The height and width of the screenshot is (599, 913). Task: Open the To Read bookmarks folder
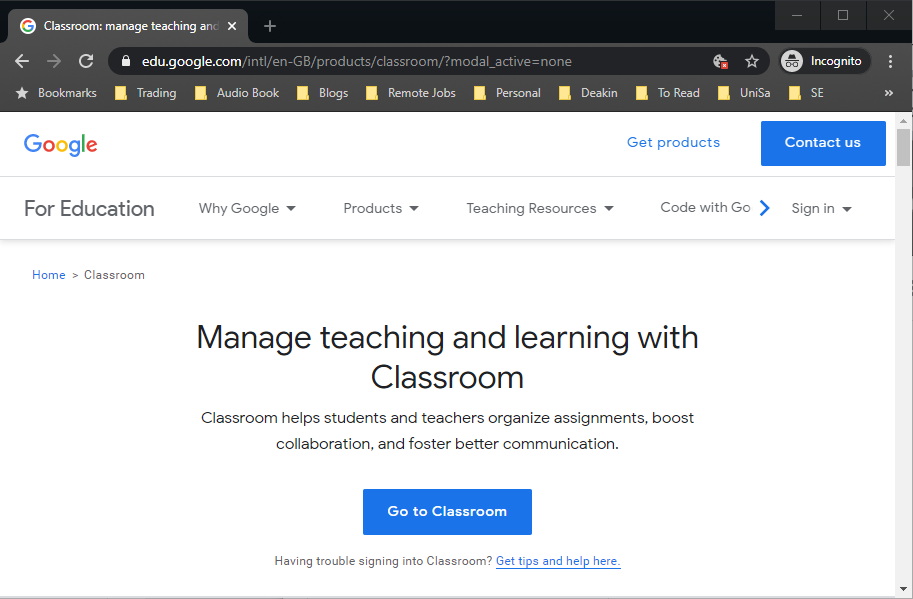[x=668, y=93]
